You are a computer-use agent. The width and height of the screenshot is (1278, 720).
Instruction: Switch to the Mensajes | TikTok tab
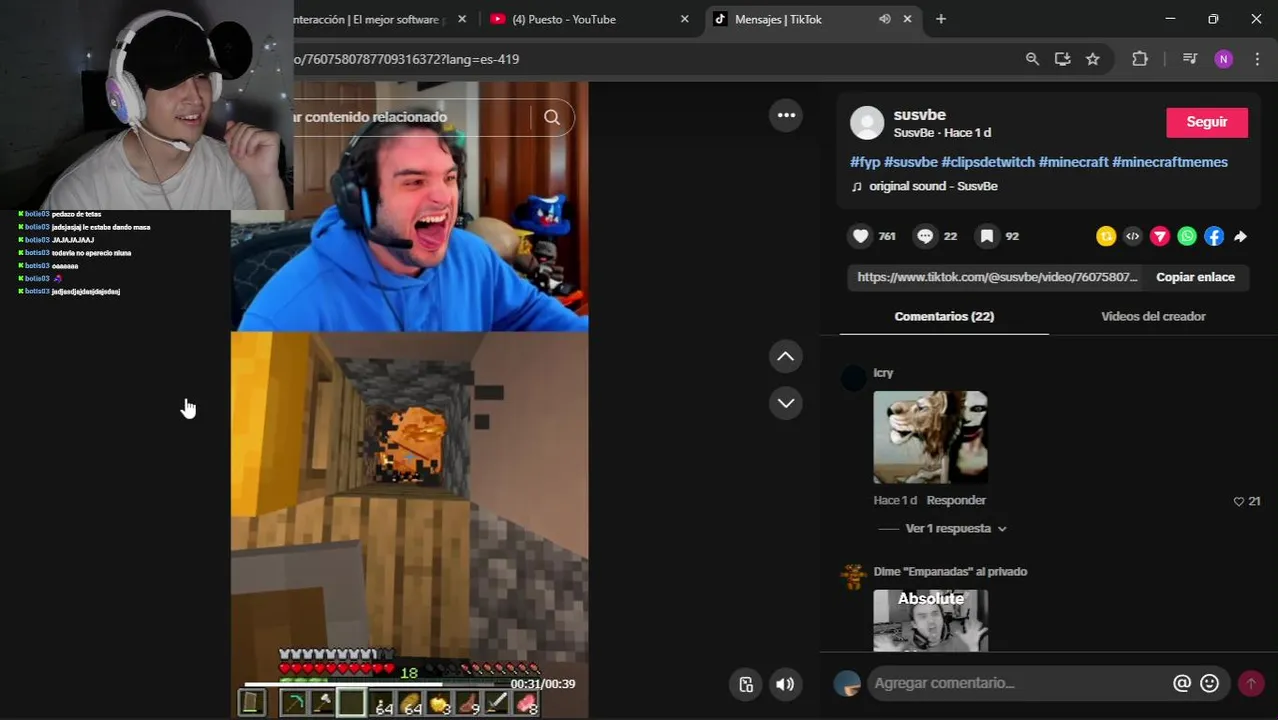(x=815, y=19)
